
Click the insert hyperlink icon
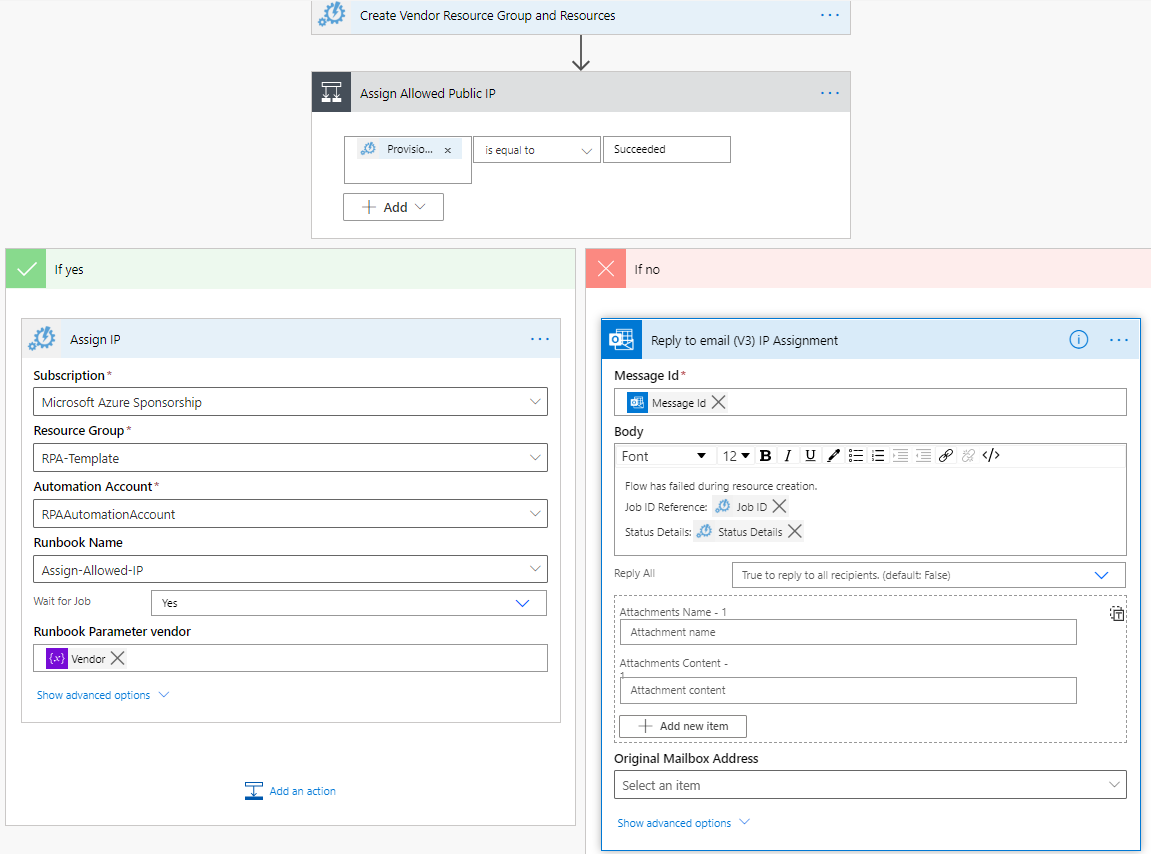pyautogui.click(x=945, y=456)
